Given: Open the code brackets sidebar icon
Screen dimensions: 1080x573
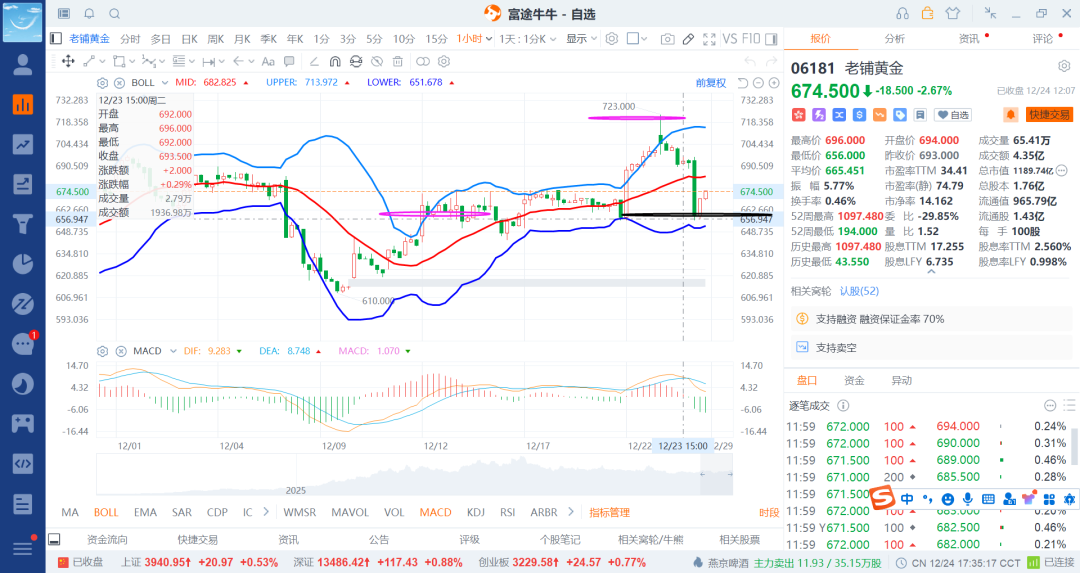Looking at the screenshot, I should point(23,463).
